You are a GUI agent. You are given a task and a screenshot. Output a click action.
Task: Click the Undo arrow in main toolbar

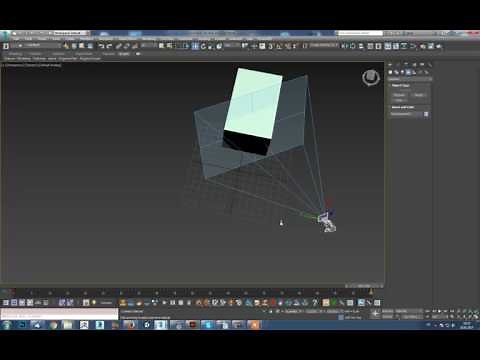point(101,46)
